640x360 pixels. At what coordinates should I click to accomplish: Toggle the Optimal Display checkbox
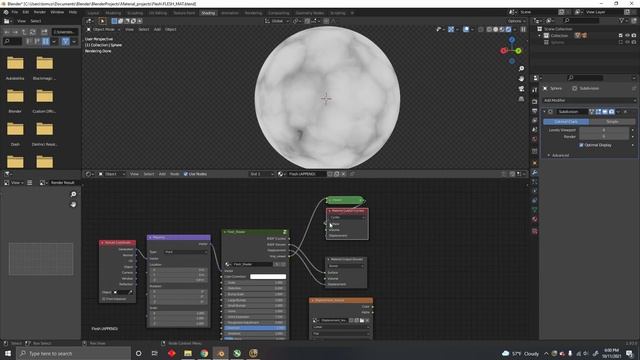[581, 145]
